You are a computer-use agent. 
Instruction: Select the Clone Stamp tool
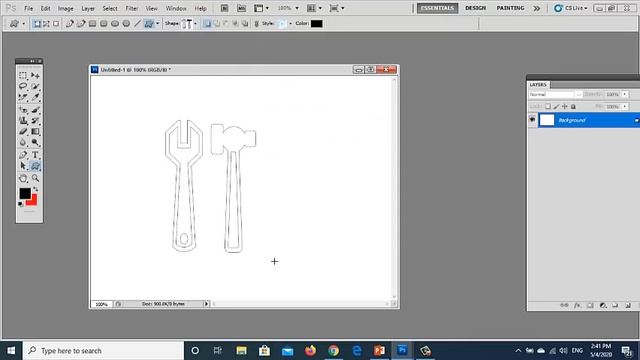click(x=23, y=120)
